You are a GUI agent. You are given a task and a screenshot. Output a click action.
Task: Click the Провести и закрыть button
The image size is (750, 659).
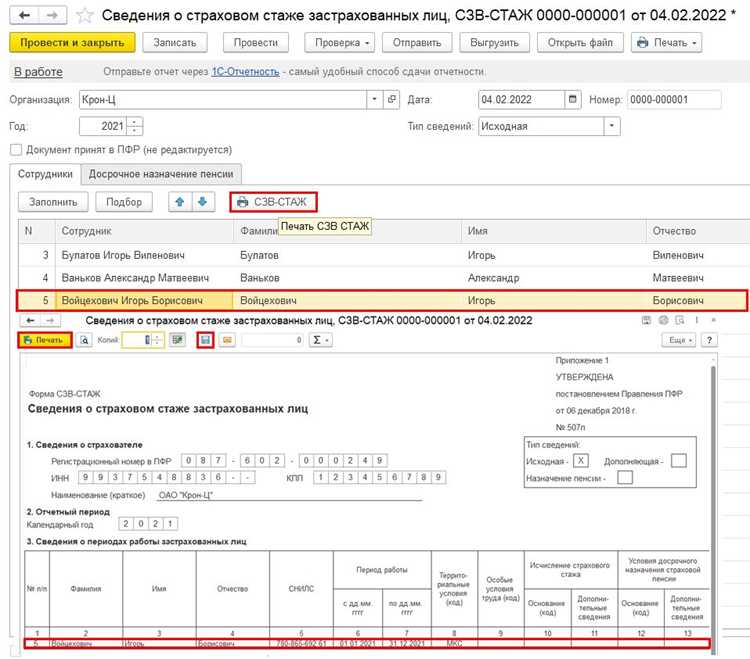[x=72, y=43]
